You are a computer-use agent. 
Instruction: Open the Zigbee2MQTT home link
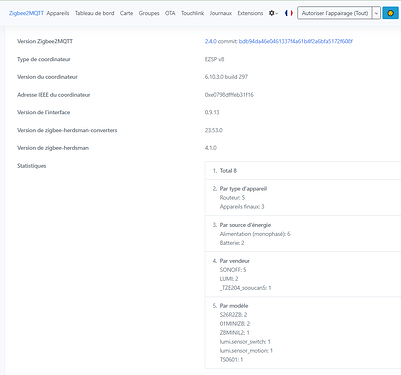[26, 13]
